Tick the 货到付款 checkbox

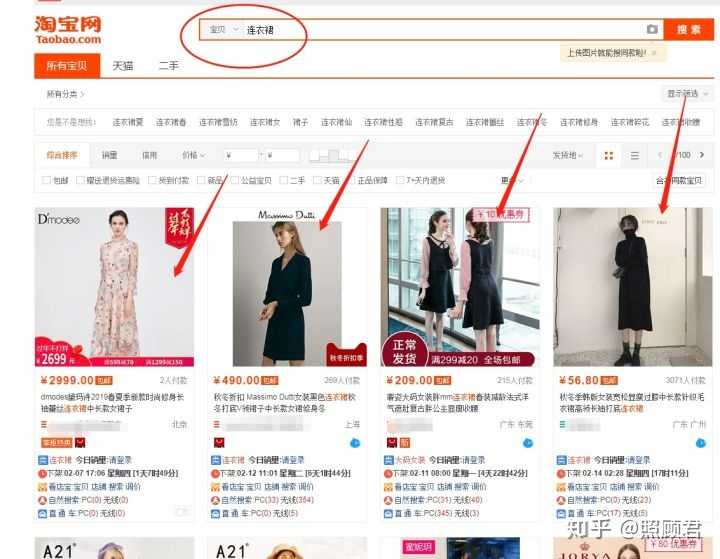pos(152,180)
